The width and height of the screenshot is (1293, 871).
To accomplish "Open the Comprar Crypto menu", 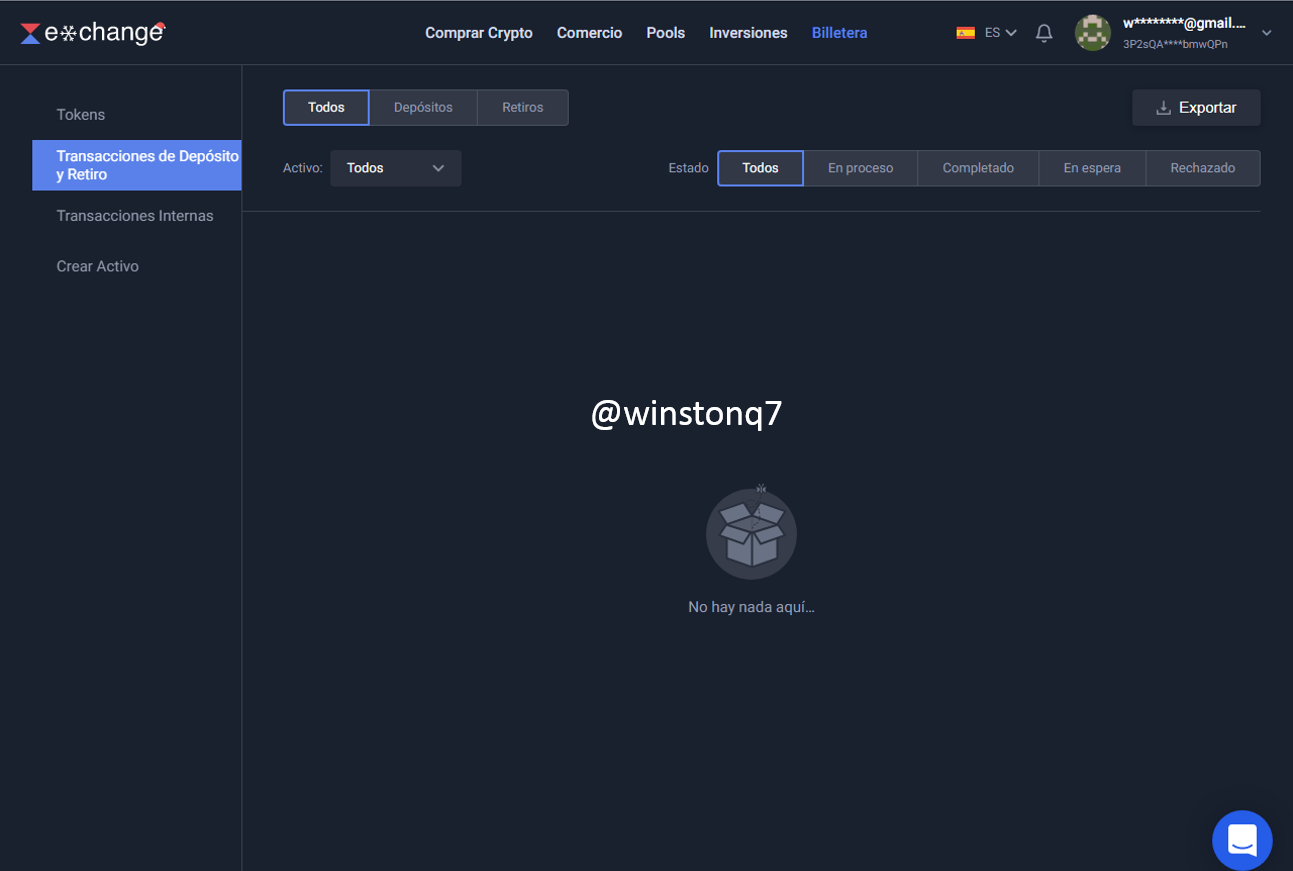I will (479, 33).
